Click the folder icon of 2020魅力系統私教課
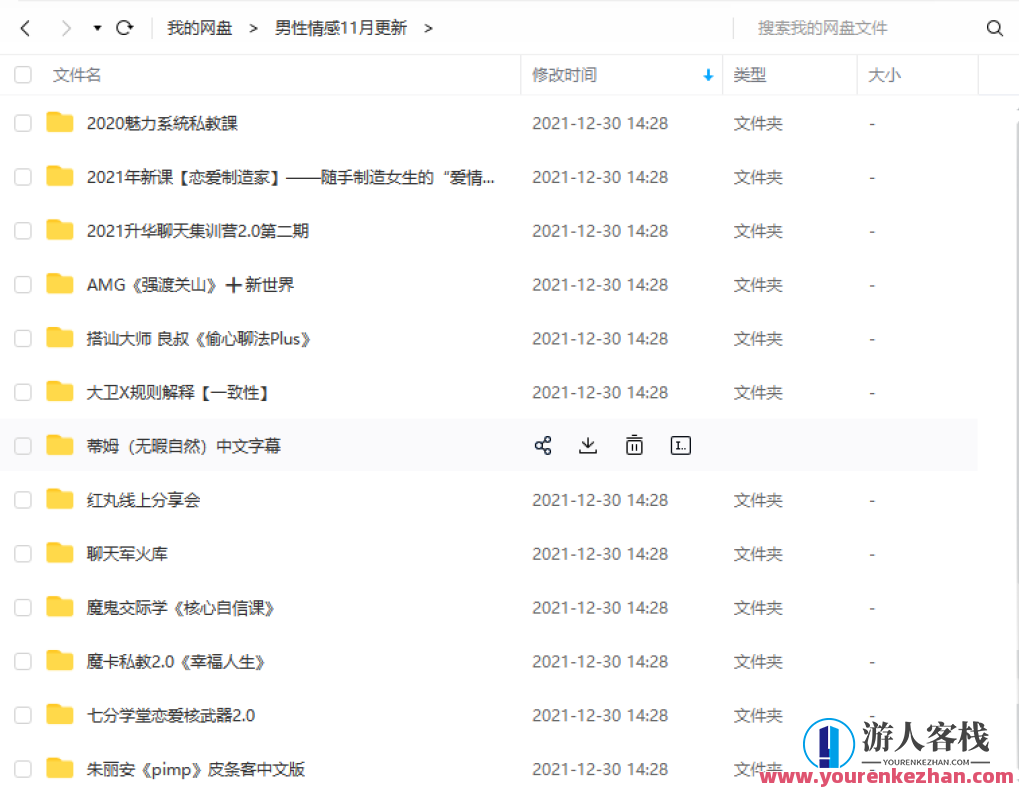The height and width of the screenshot is (793, 1019). pyautogui.click(x=60, y=122)
